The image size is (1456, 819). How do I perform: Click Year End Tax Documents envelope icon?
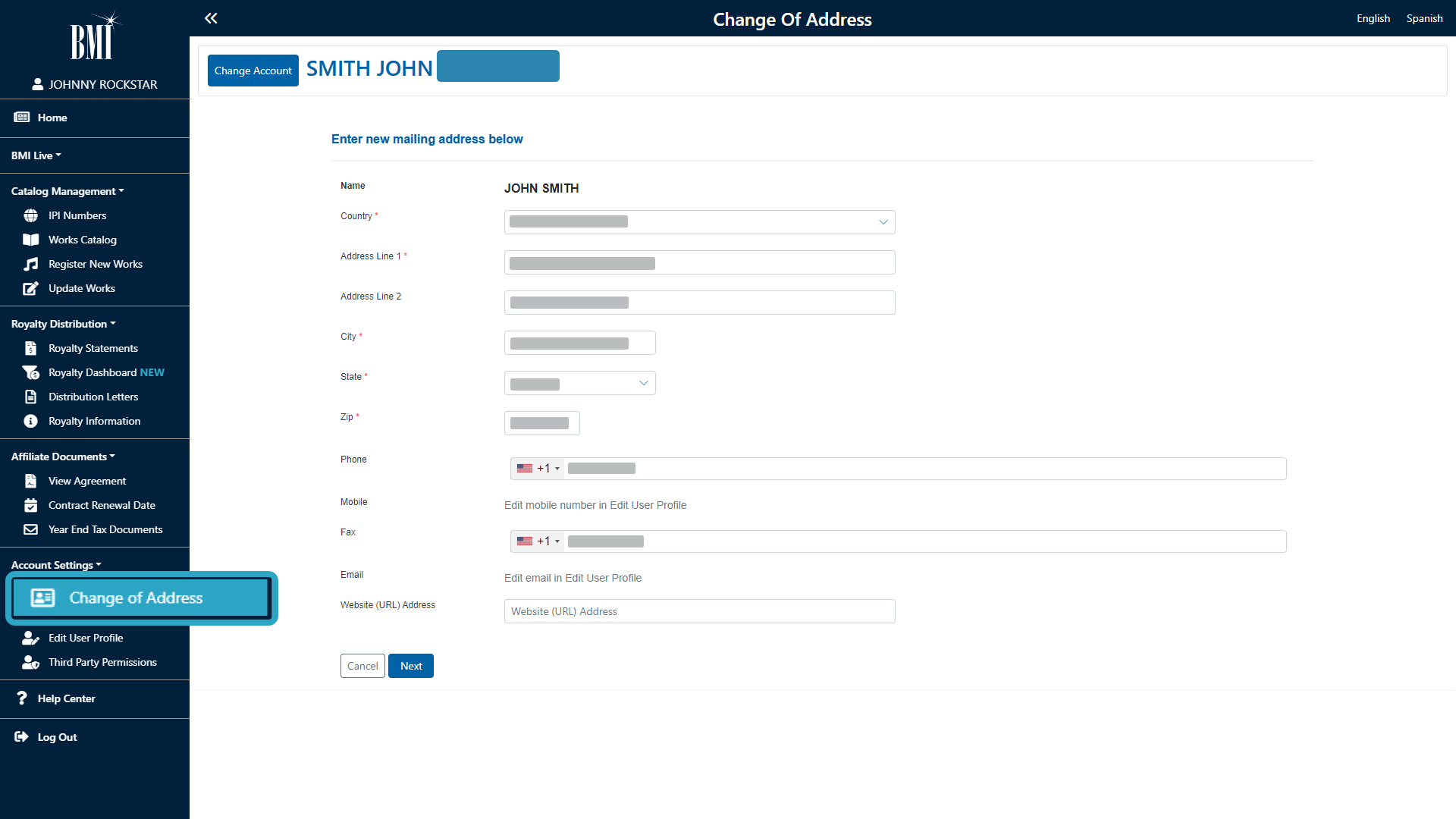[x=30, y=529]
